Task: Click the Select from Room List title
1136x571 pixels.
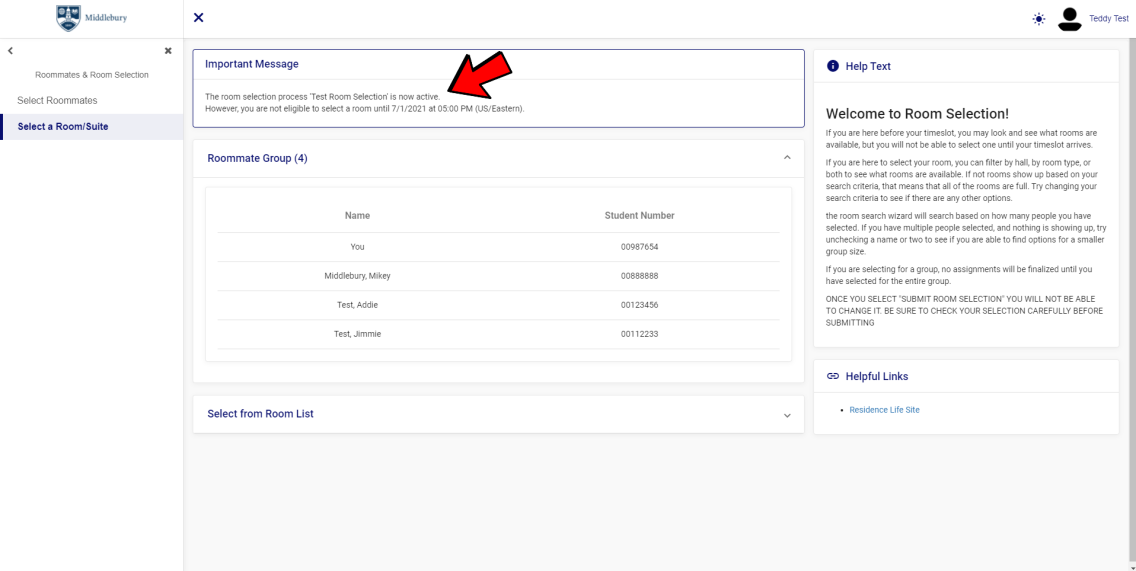Action: (x=260, y=414)
